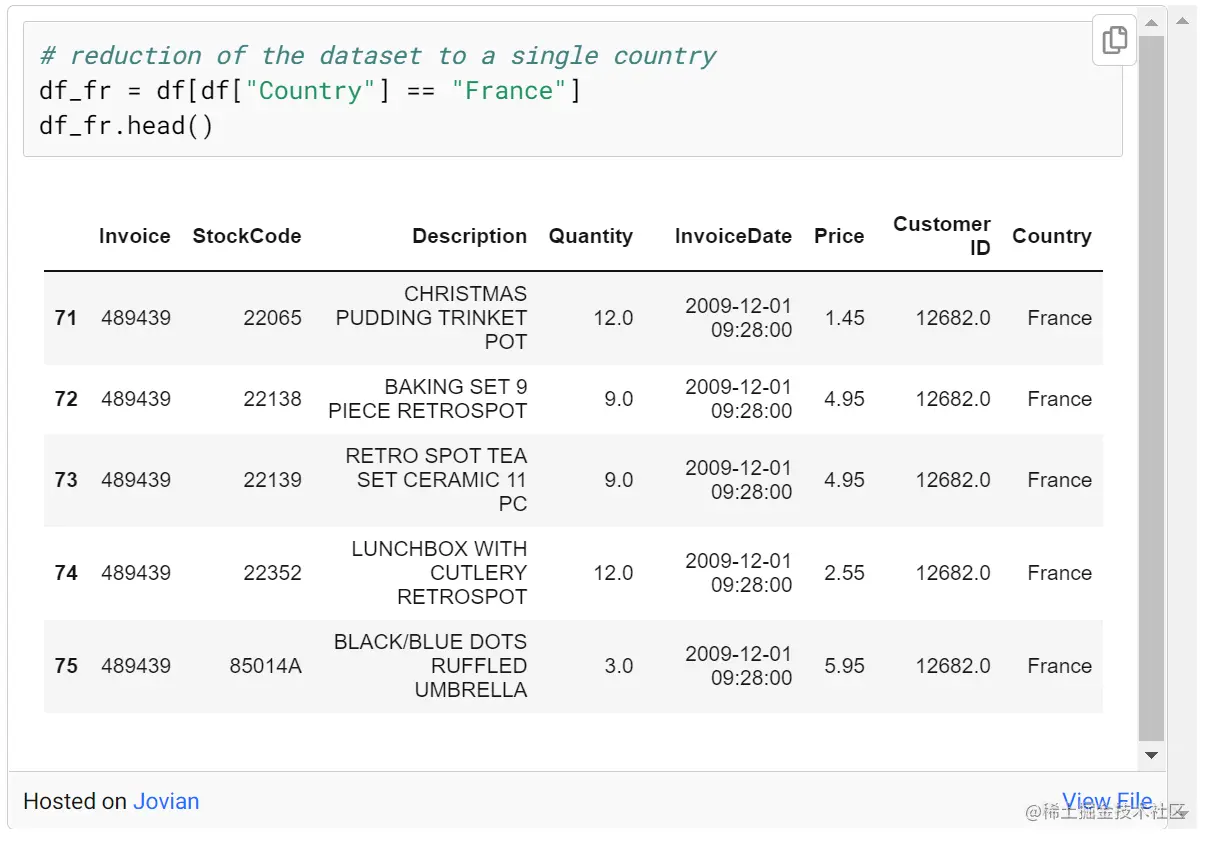Copy the code with the clipboard icon
The width and height of the screenshot is (1209, 845).
[x=1114, y=40]
